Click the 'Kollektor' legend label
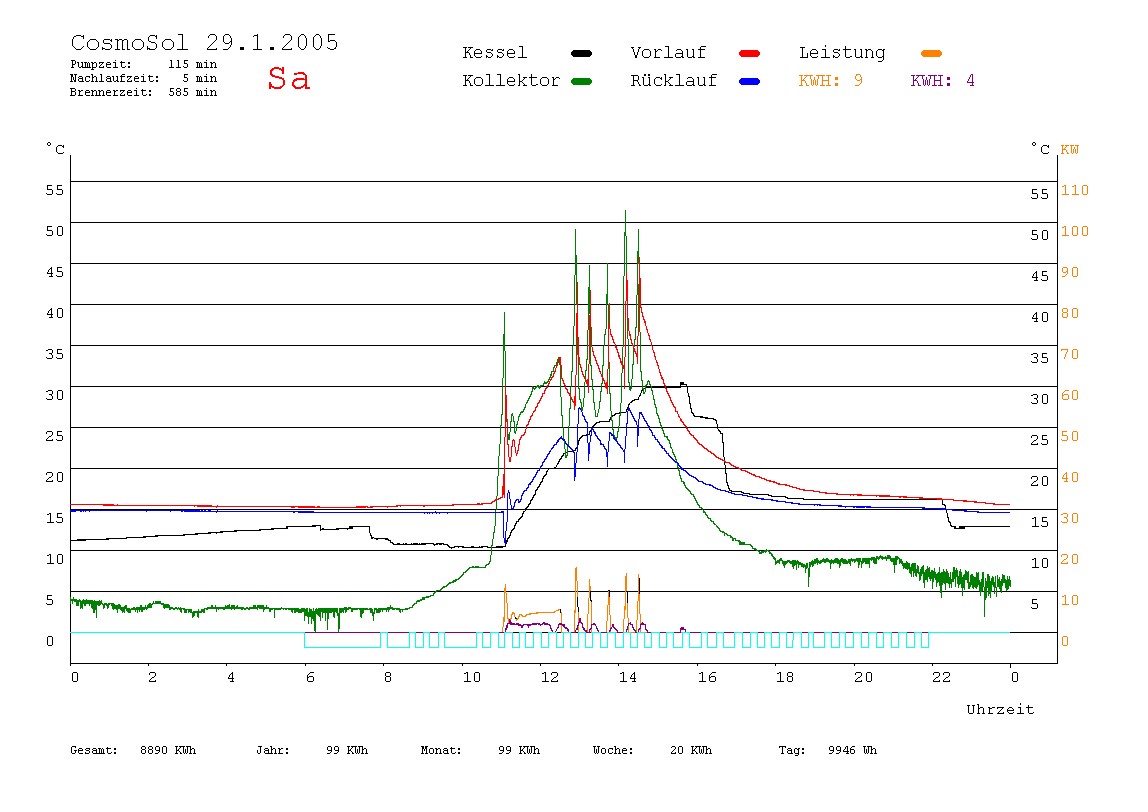The width and height of the screenshot is (1148, 812). pyautogui.click(x=511, y=81)
